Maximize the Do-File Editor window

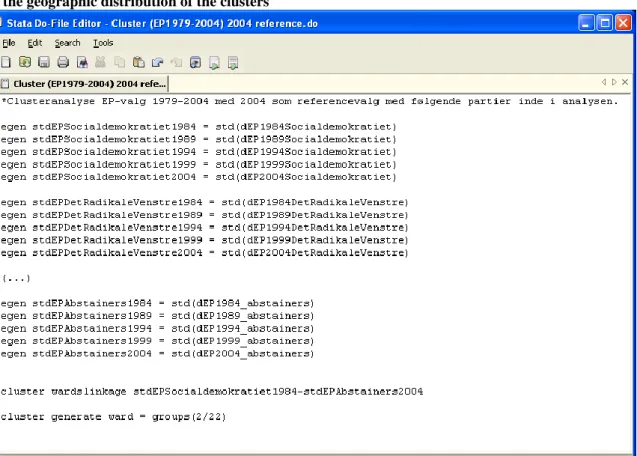pos(604,23)
